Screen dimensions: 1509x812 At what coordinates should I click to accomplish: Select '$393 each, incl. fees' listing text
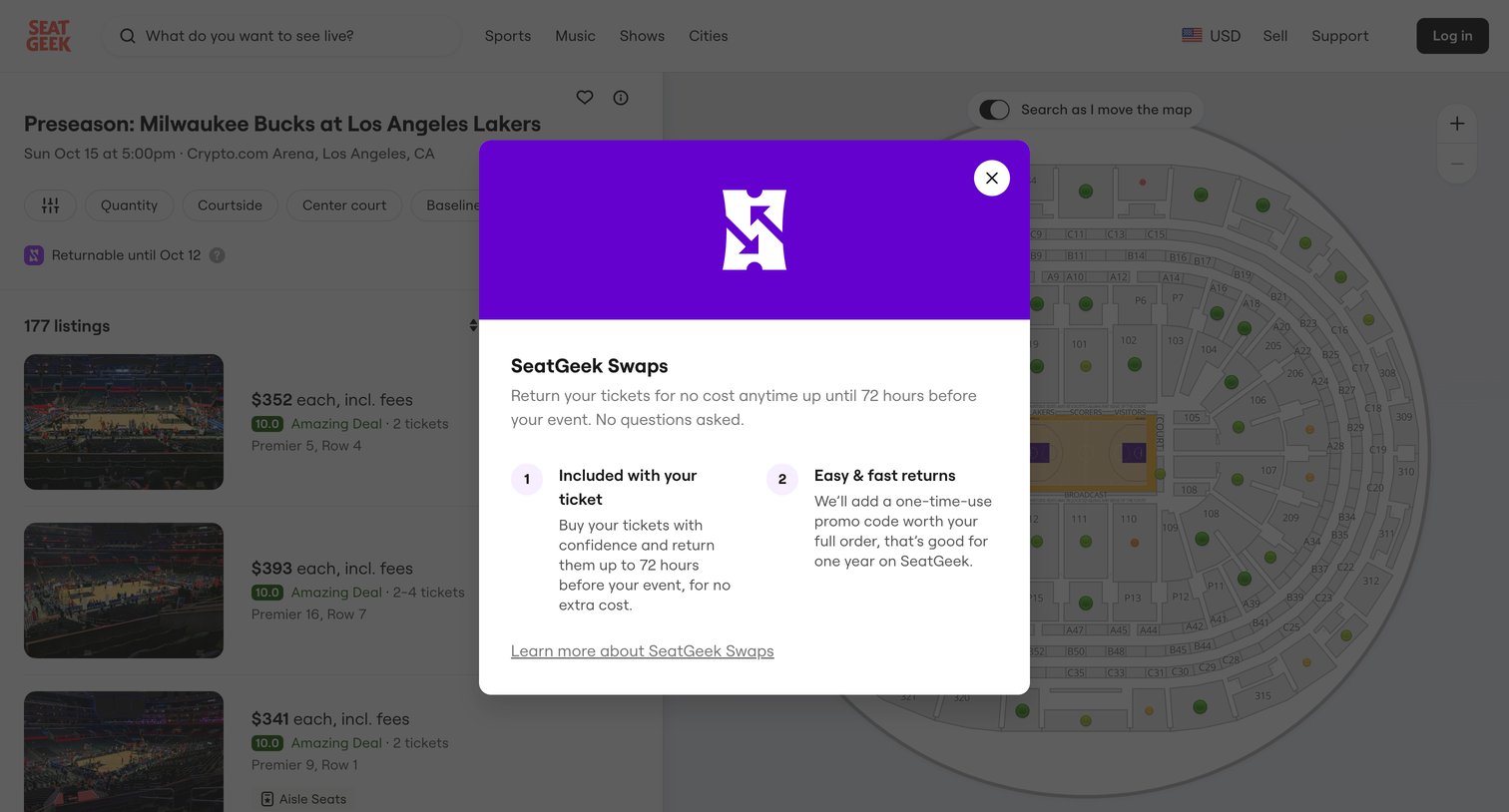tap(332, 569)
